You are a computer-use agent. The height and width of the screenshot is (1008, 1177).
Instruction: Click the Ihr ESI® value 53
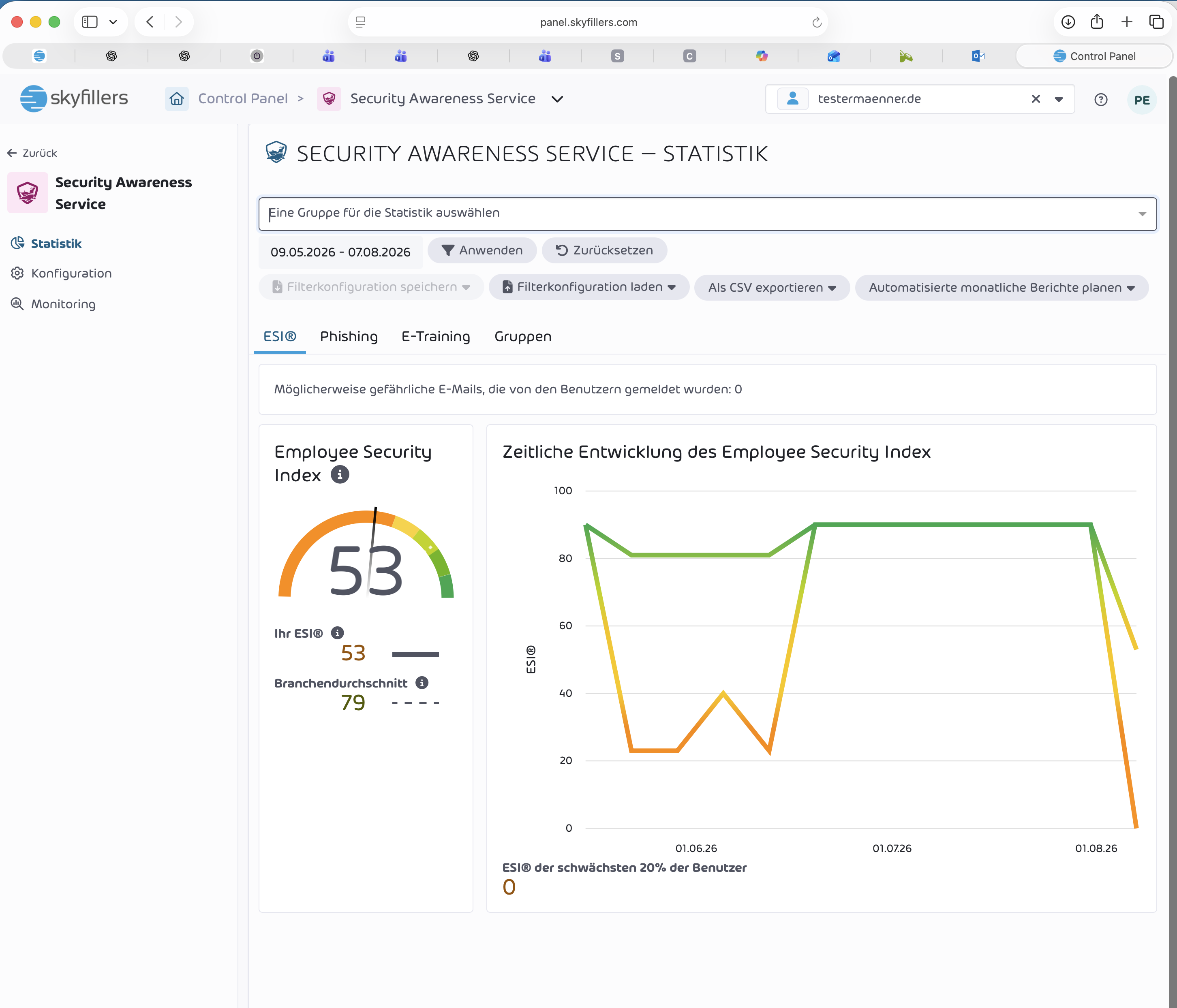coord(353,653)
